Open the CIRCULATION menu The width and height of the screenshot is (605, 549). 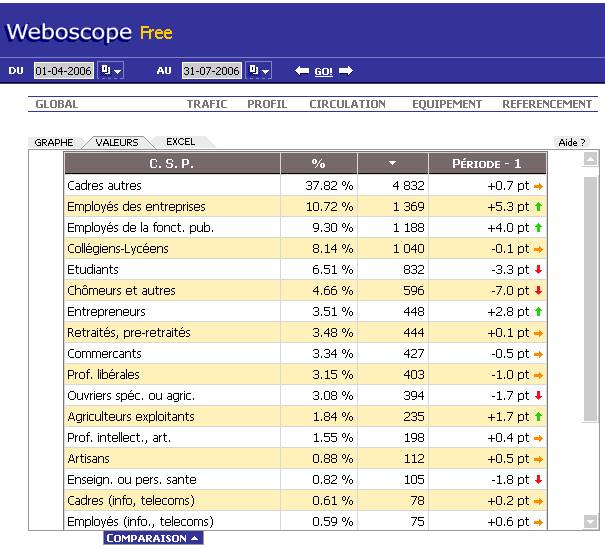348,104
